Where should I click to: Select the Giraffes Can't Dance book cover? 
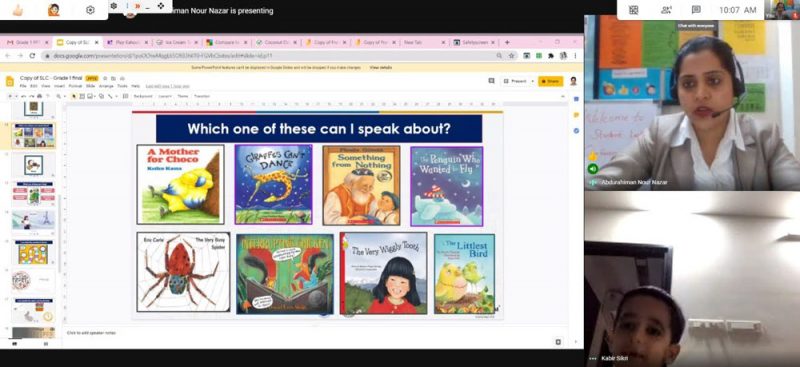(273, 184)
